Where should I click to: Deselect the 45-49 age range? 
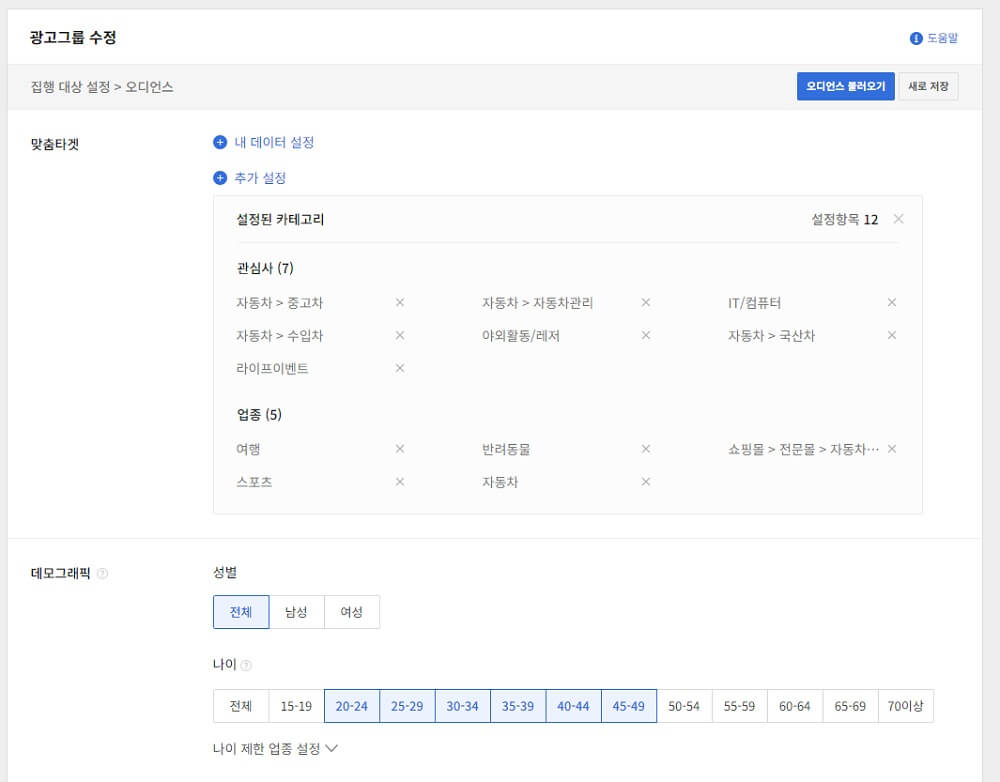pyautogui.click(x=628, y=705)
